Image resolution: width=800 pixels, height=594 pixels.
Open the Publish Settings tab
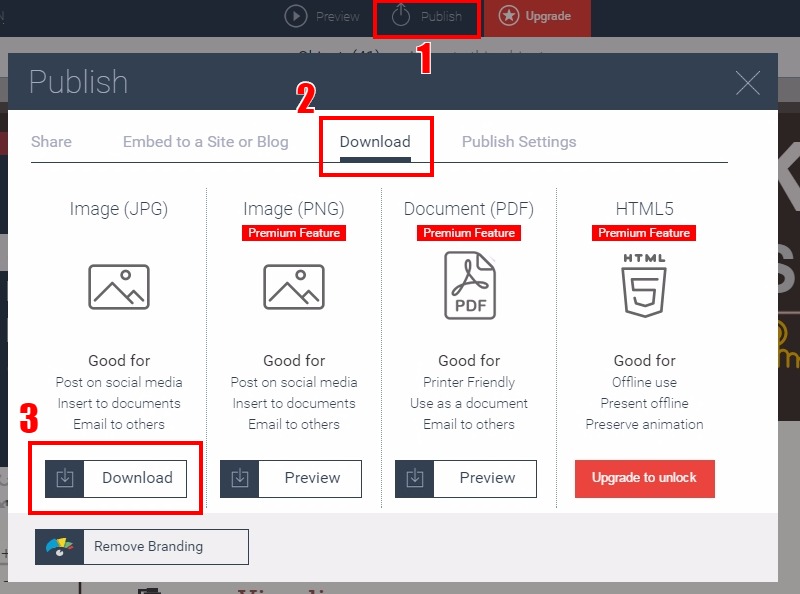[x=519, y=141]
